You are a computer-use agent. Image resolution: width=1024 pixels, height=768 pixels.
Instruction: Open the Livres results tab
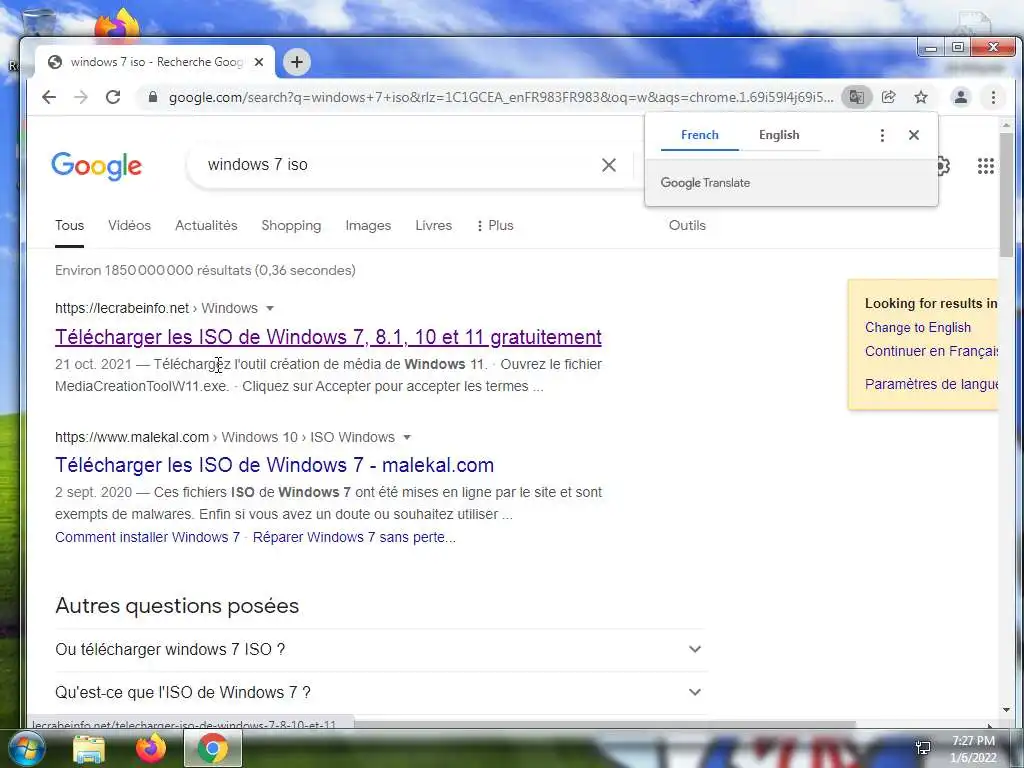(434, 225)
